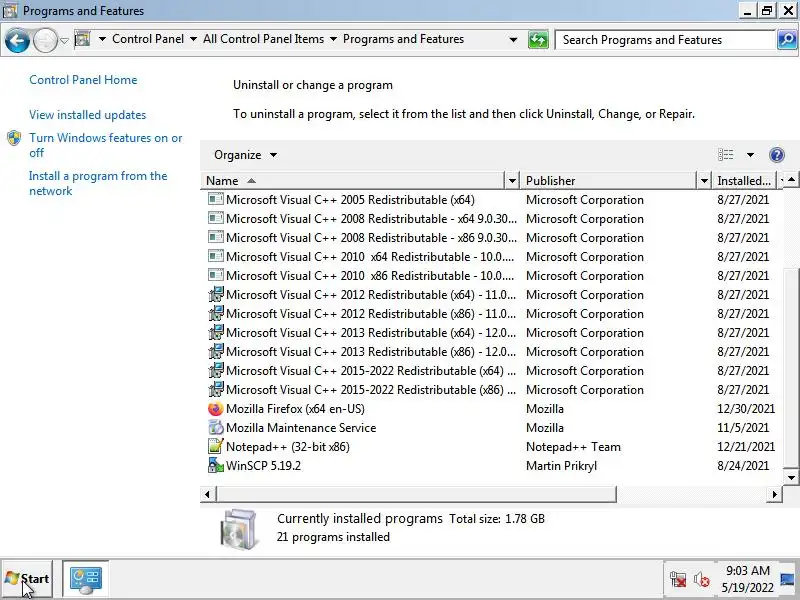The width and height of the screenshot is (800, 600).
Task: Expand dropdown arrow before Control Panel breadcrumb
Action: click(102, 39)
